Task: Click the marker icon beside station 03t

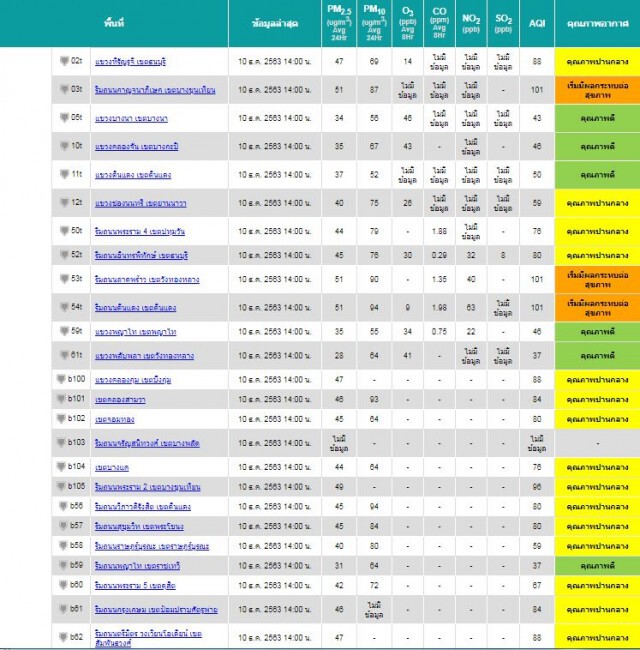Action: coord(64,89)
